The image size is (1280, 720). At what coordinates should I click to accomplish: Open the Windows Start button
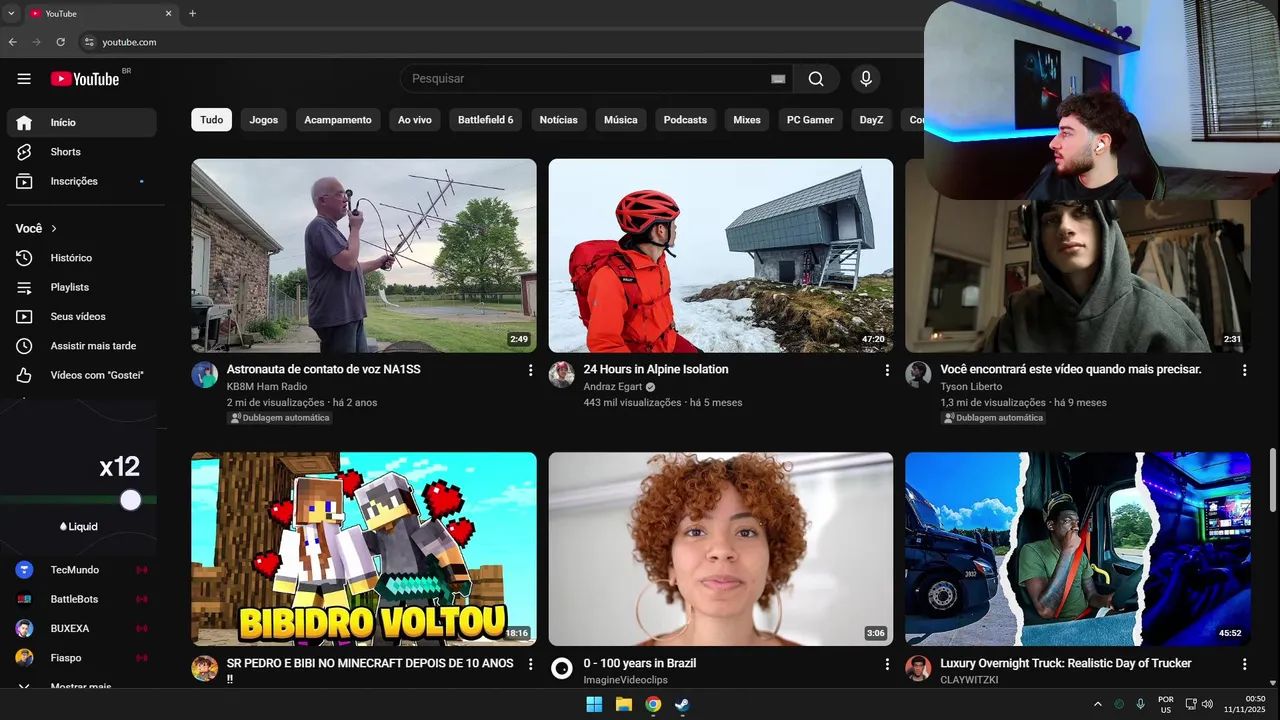pos(594,704)
